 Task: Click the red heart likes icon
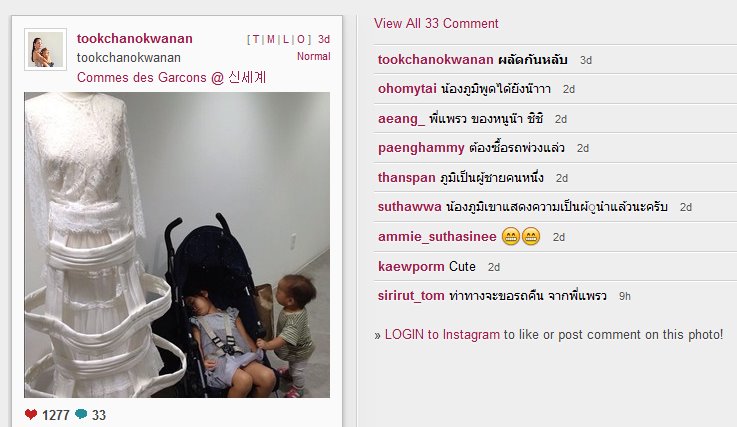(31, 414)
